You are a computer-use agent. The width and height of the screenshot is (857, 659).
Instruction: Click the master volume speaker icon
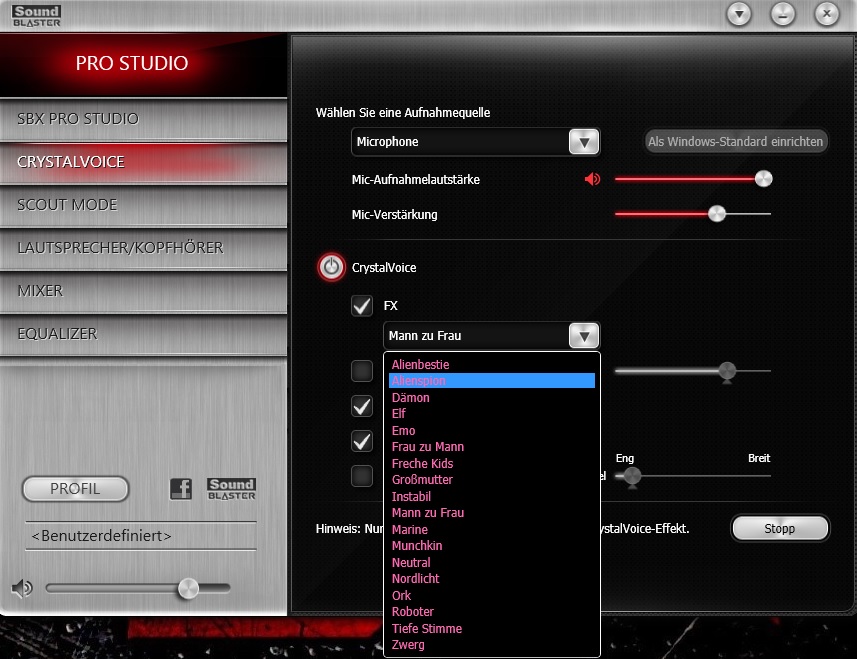tap(22, 589)
